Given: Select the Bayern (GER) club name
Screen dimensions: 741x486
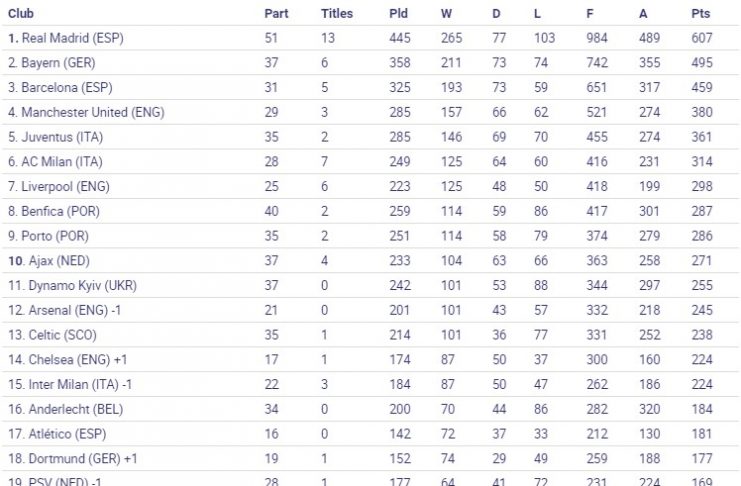Looking at the screenshot, I should (52, 63).
